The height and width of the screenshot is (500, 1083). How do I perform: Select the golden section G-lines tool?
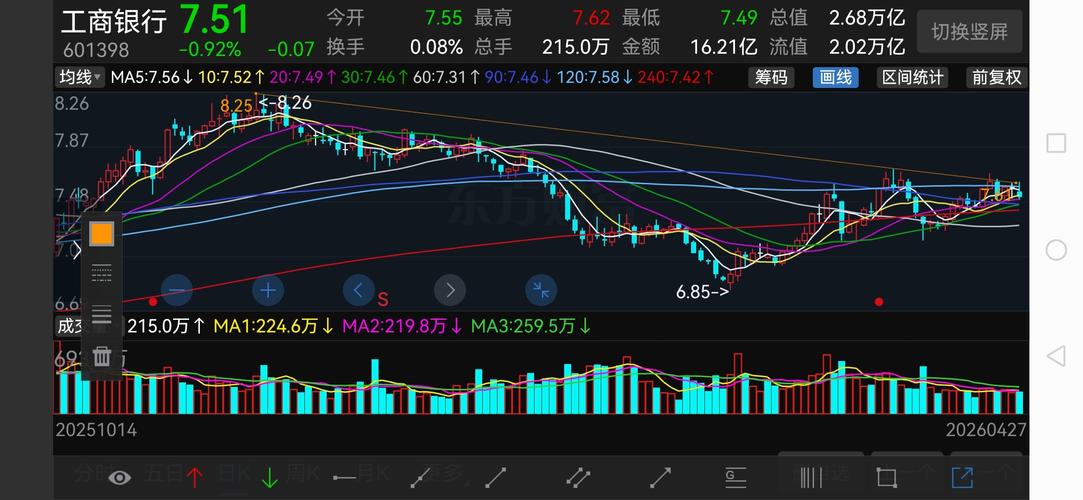pos(736,477)
